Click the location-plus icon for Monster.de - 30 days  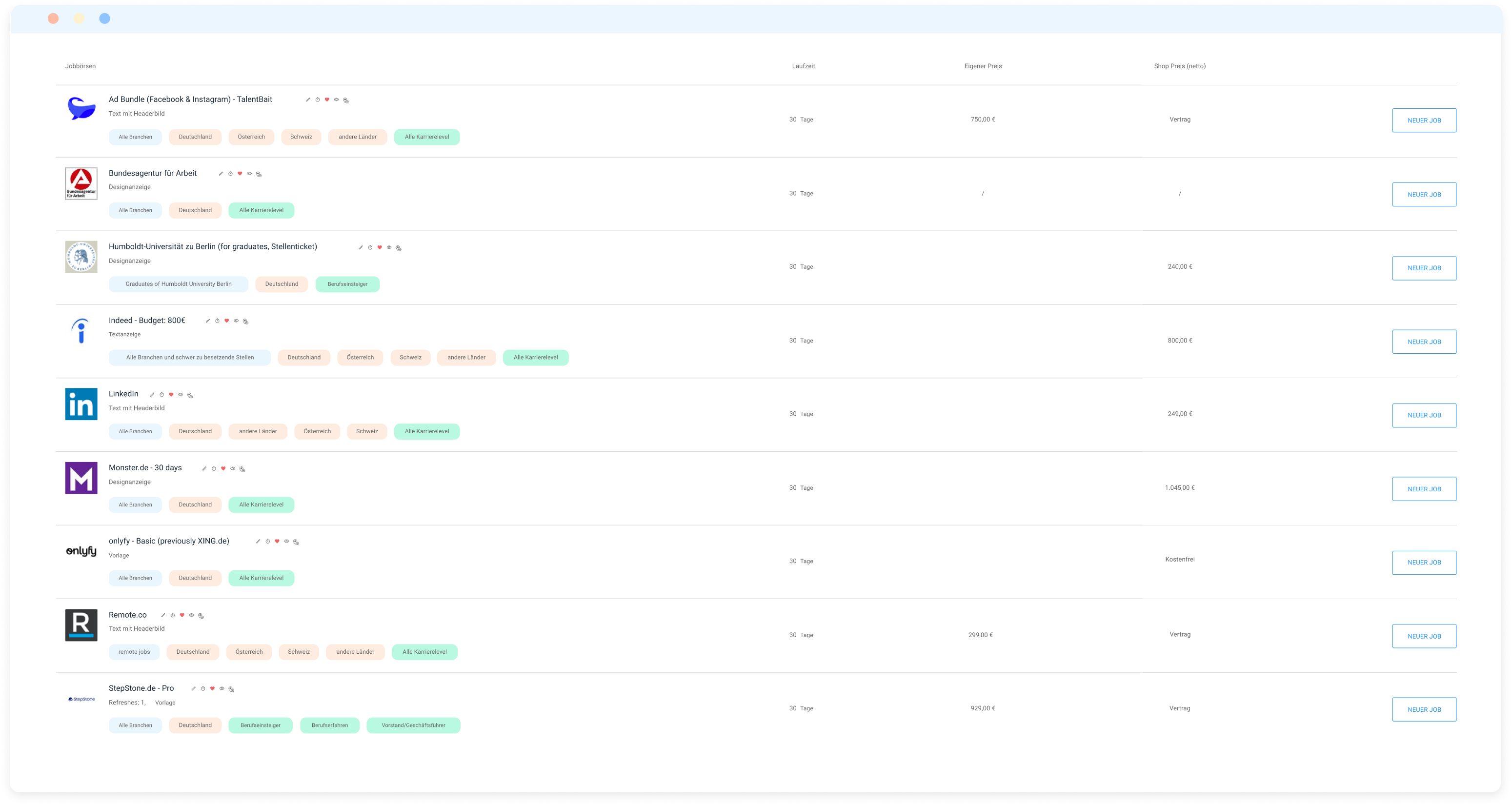pyautogui.click(x=242, y=469)
